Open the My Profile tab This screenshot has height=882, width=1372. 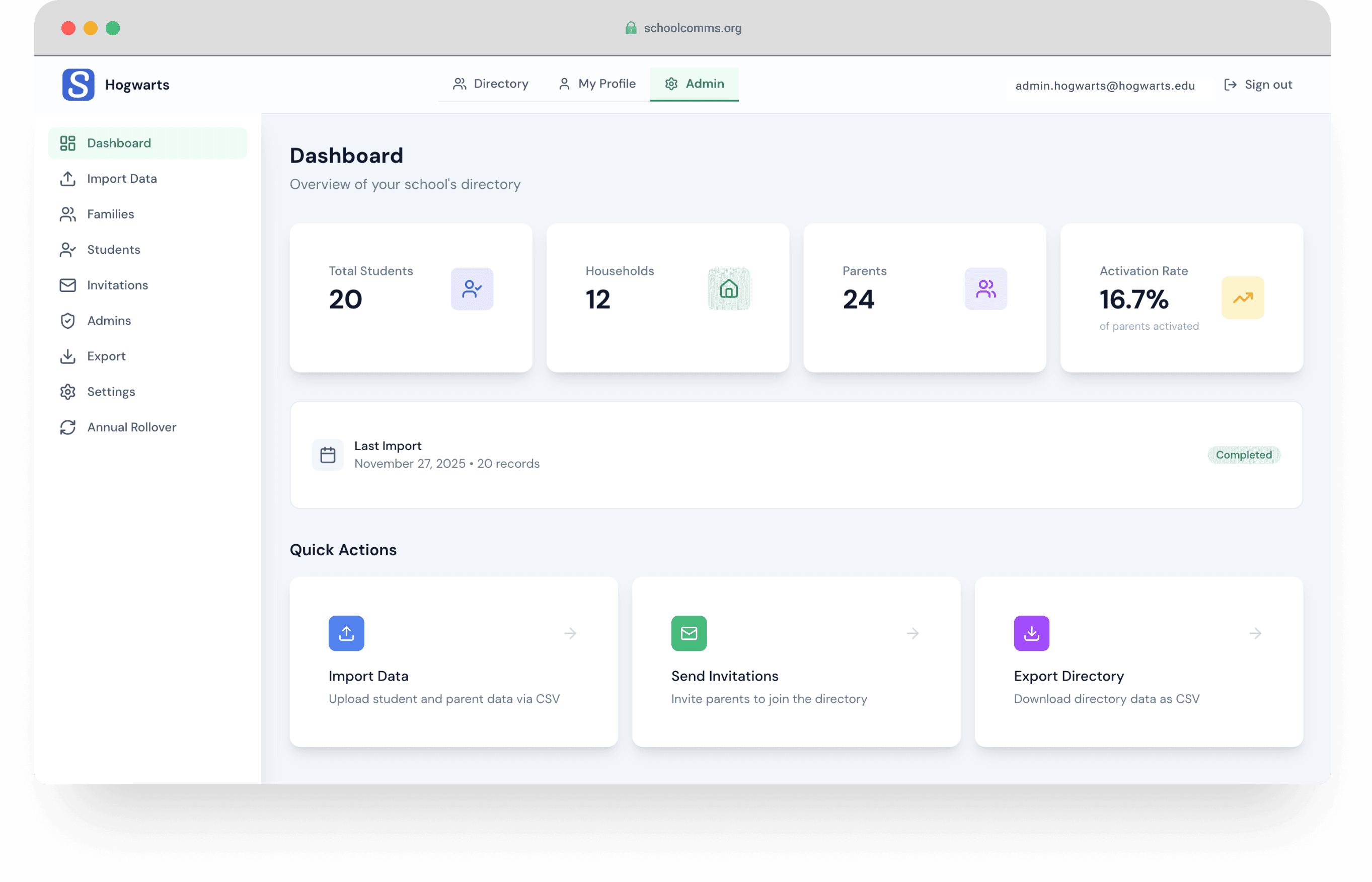click(x=597, y=84)
